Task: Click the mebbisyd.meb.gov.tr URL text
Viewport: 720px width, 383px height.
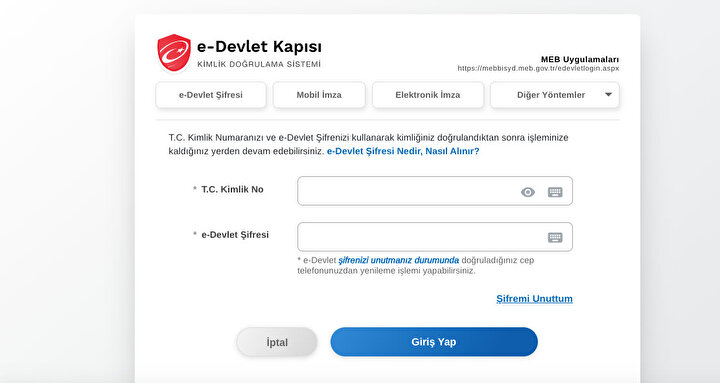Action: [x=538, y=68]
